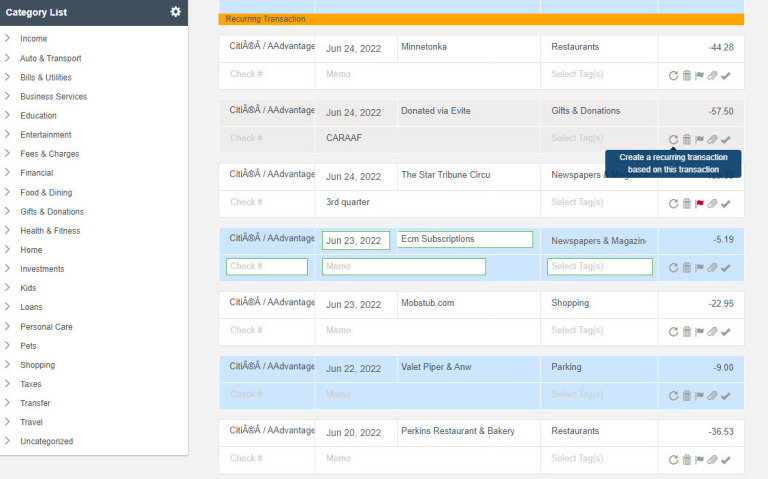
Task: Select Entertainment in category list
Action: click(46, 135)
